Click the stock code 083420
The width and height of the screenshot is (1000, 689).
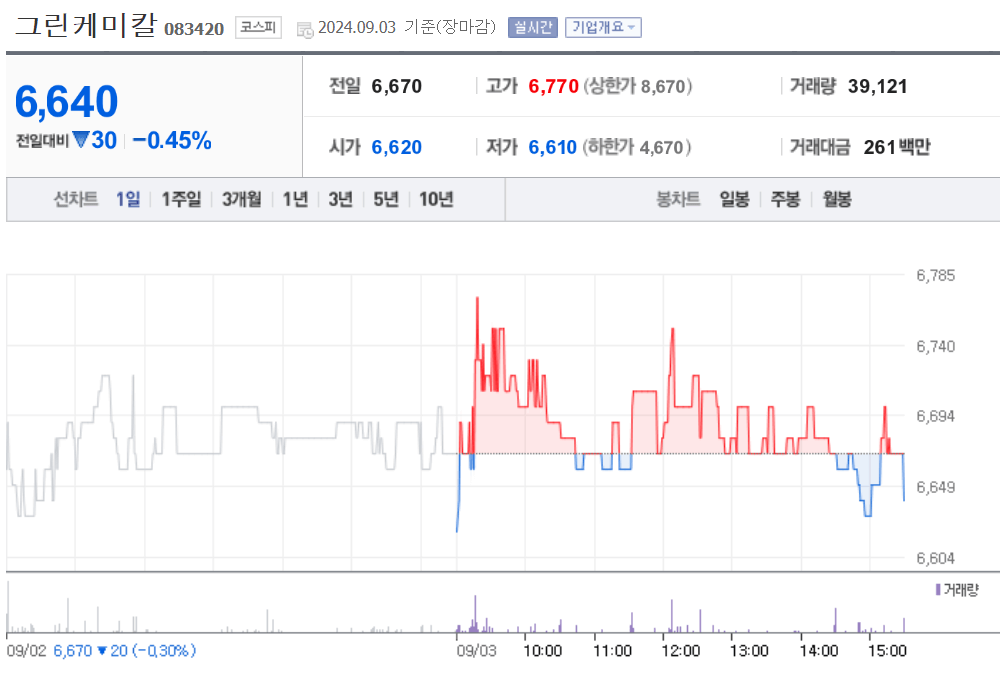pos(195,29)
